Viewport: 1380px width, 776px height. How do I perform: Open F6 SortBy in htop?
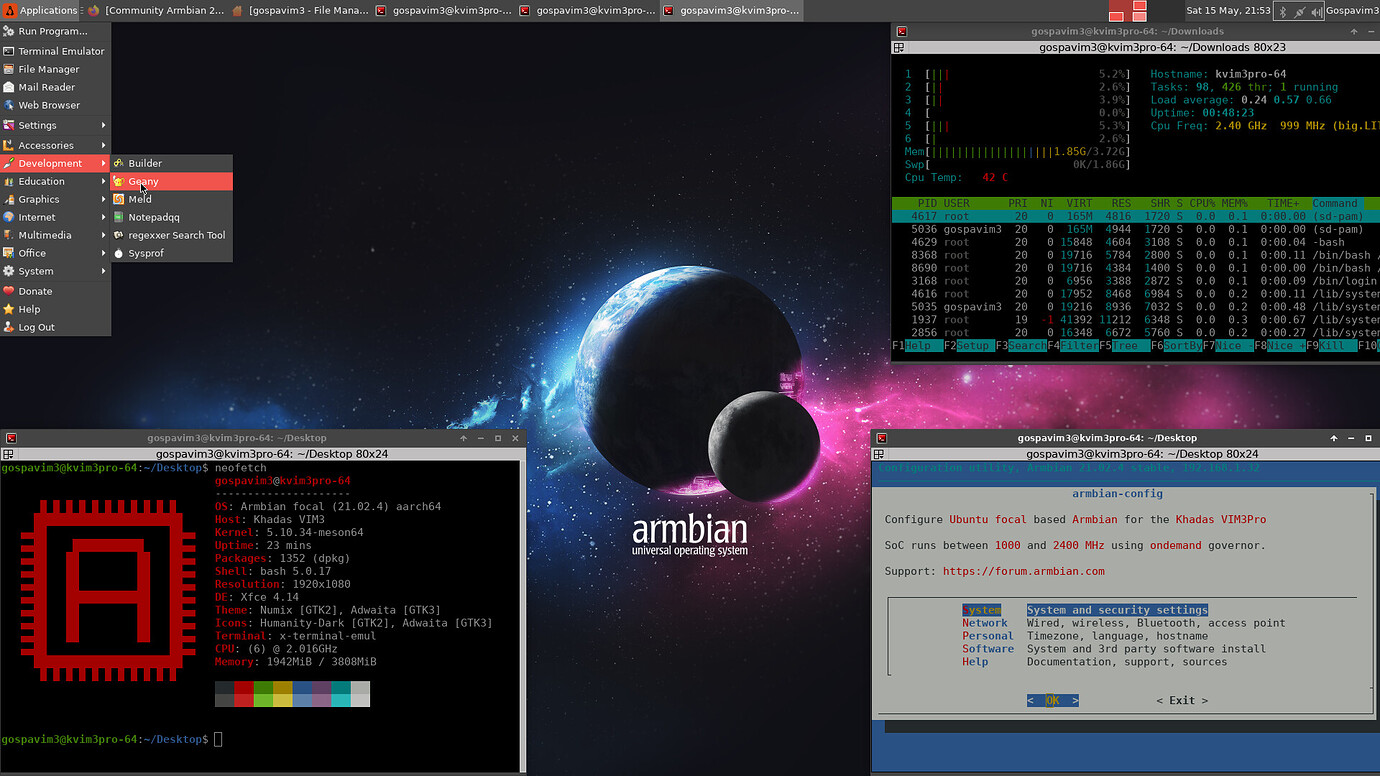coord(1176,345)
